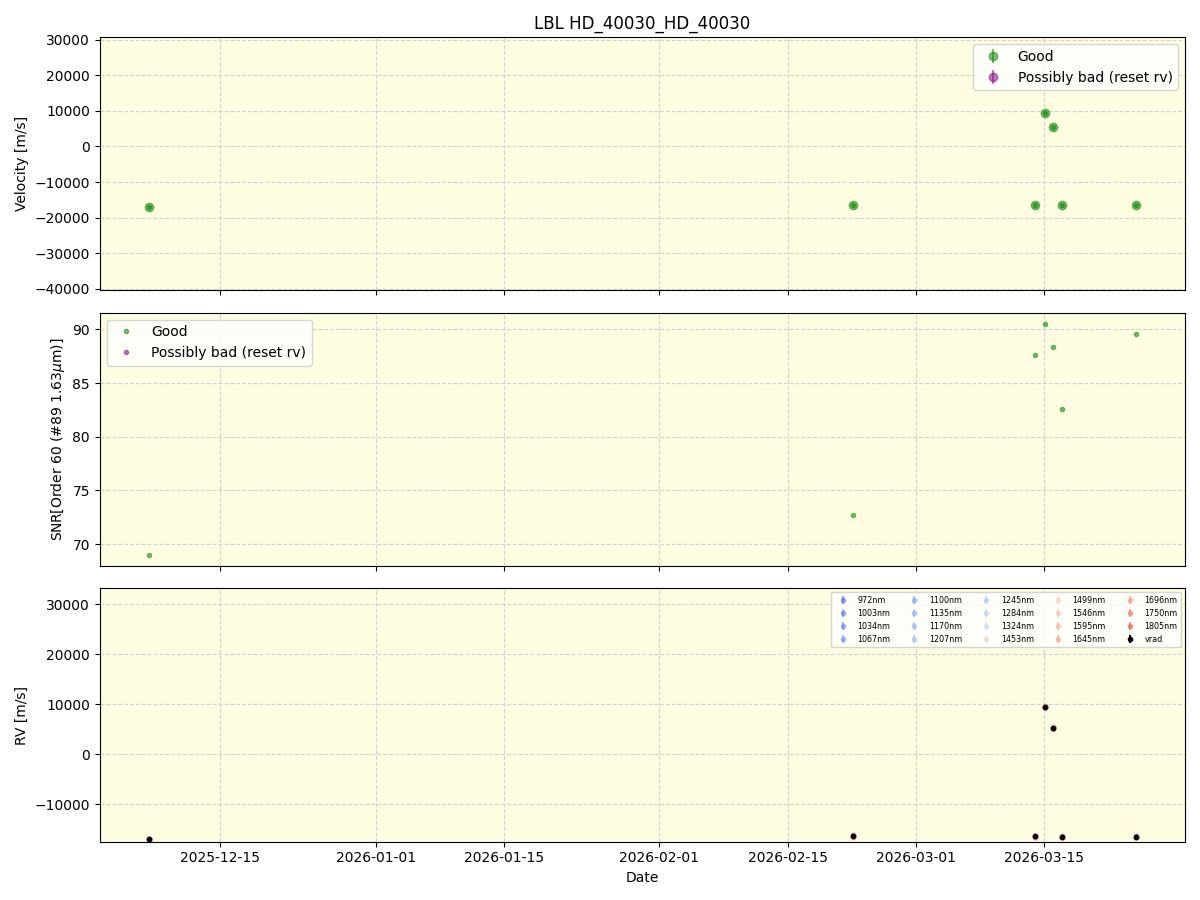Click the RV [m/s] axis label
The image size is (1200, 900).
(21, 716)
